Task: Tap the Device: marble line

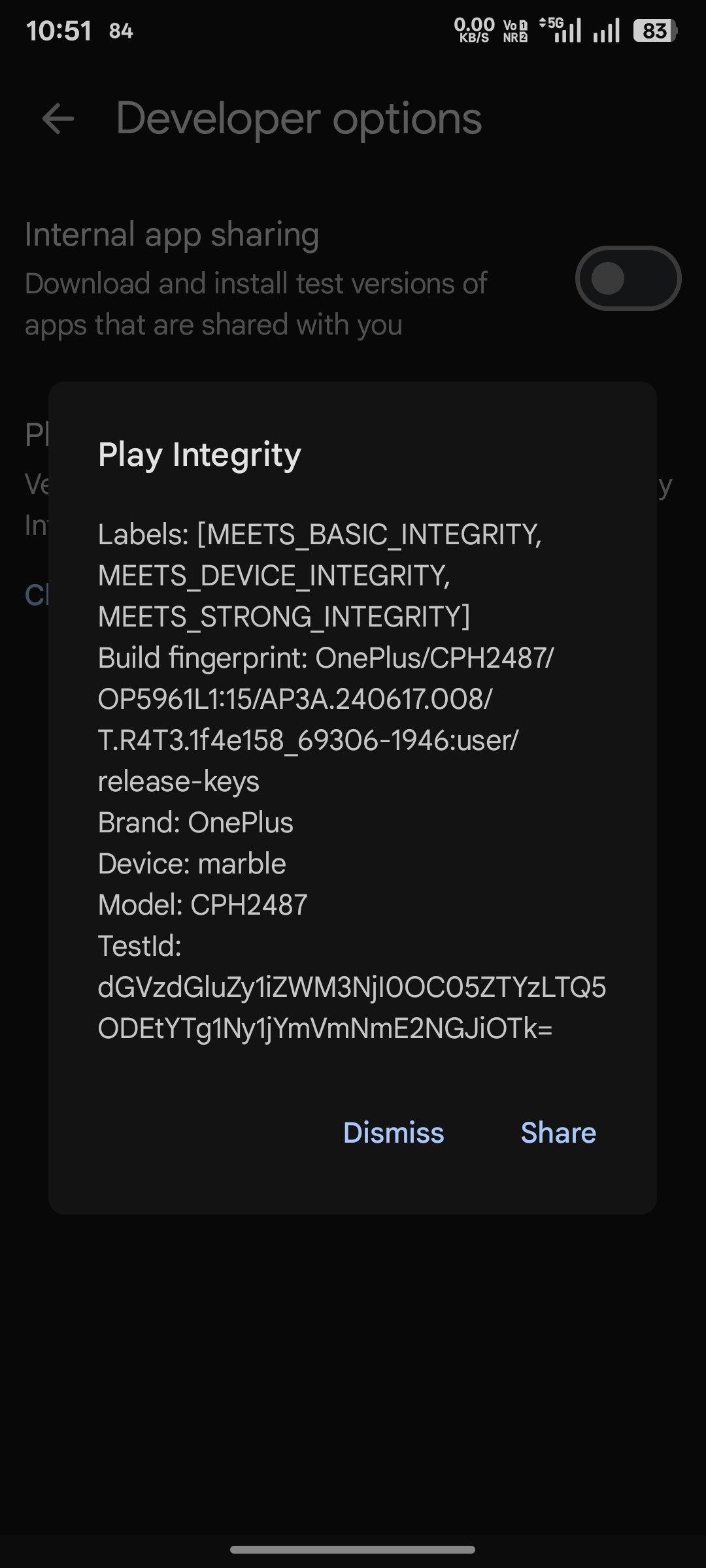Action: point(192,864)
